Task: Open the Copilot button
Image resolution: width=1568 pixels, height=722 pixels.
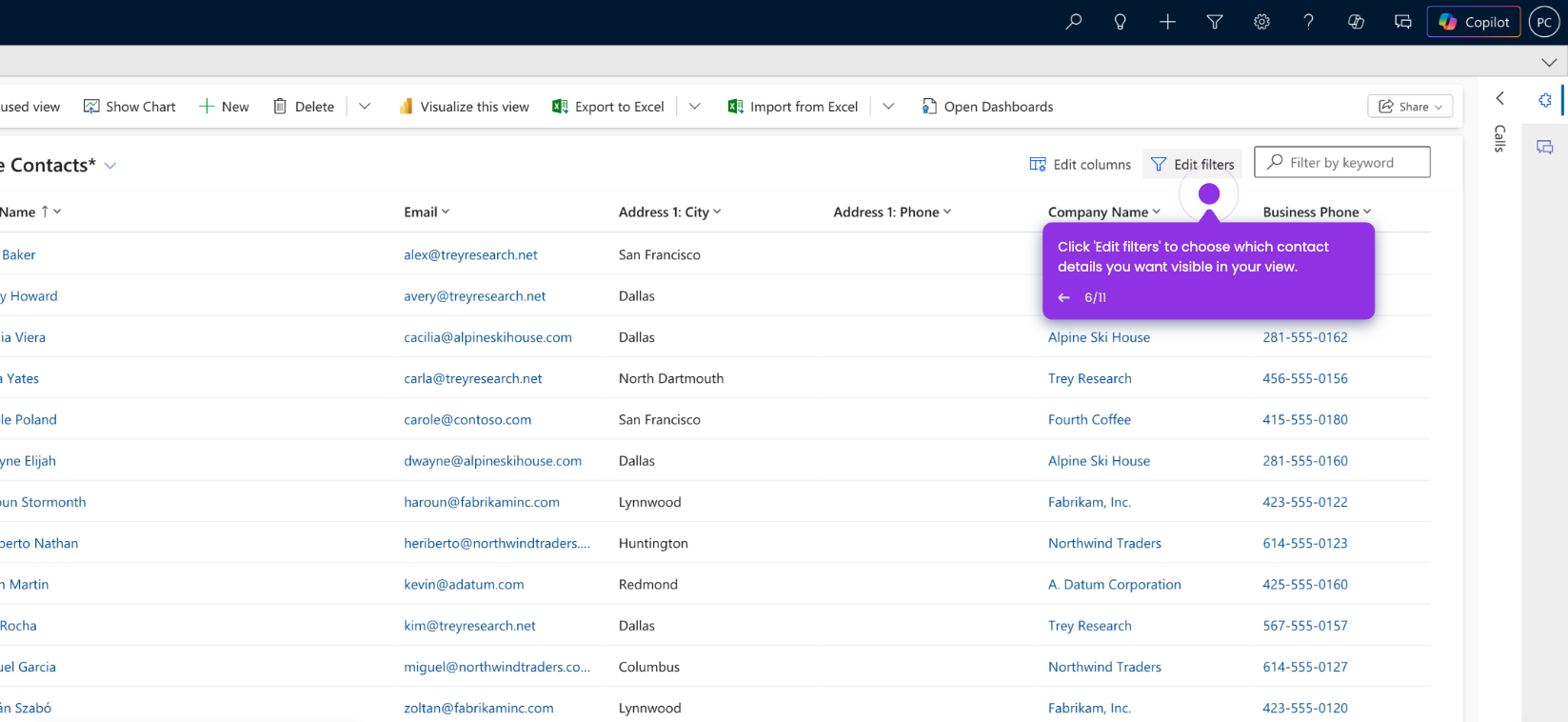Action: 1474,22
